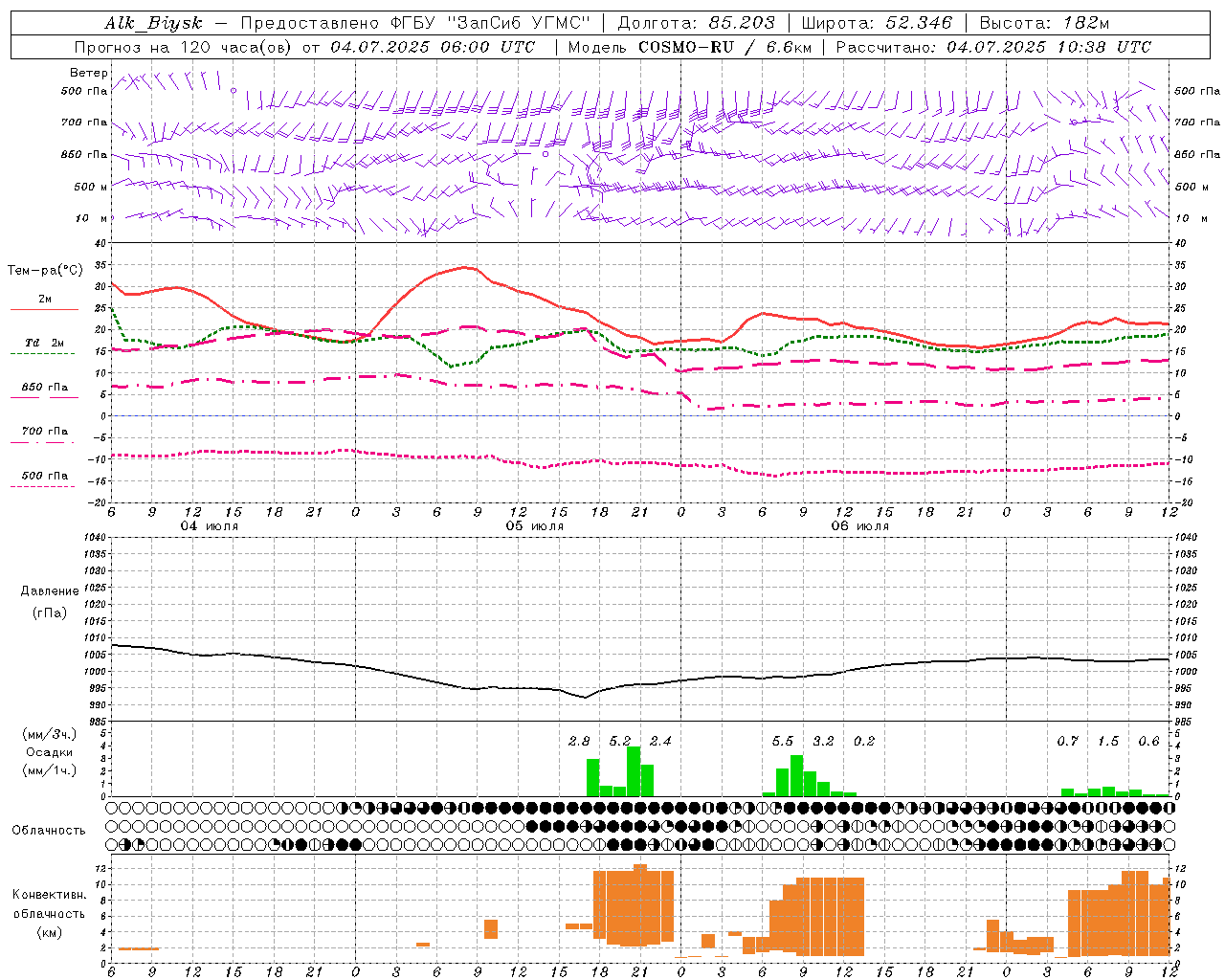Click the station name Alk_Biysk
This screenshot has height=980, width=1225.
(x=153, y=24)
